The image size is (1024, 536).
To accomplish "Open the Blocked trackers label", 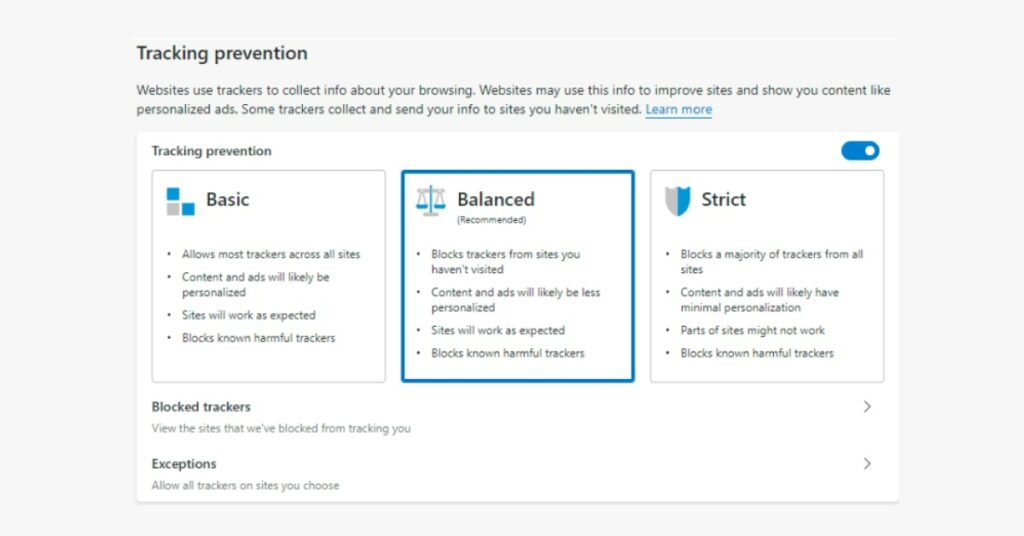I will tap(201, 407).
